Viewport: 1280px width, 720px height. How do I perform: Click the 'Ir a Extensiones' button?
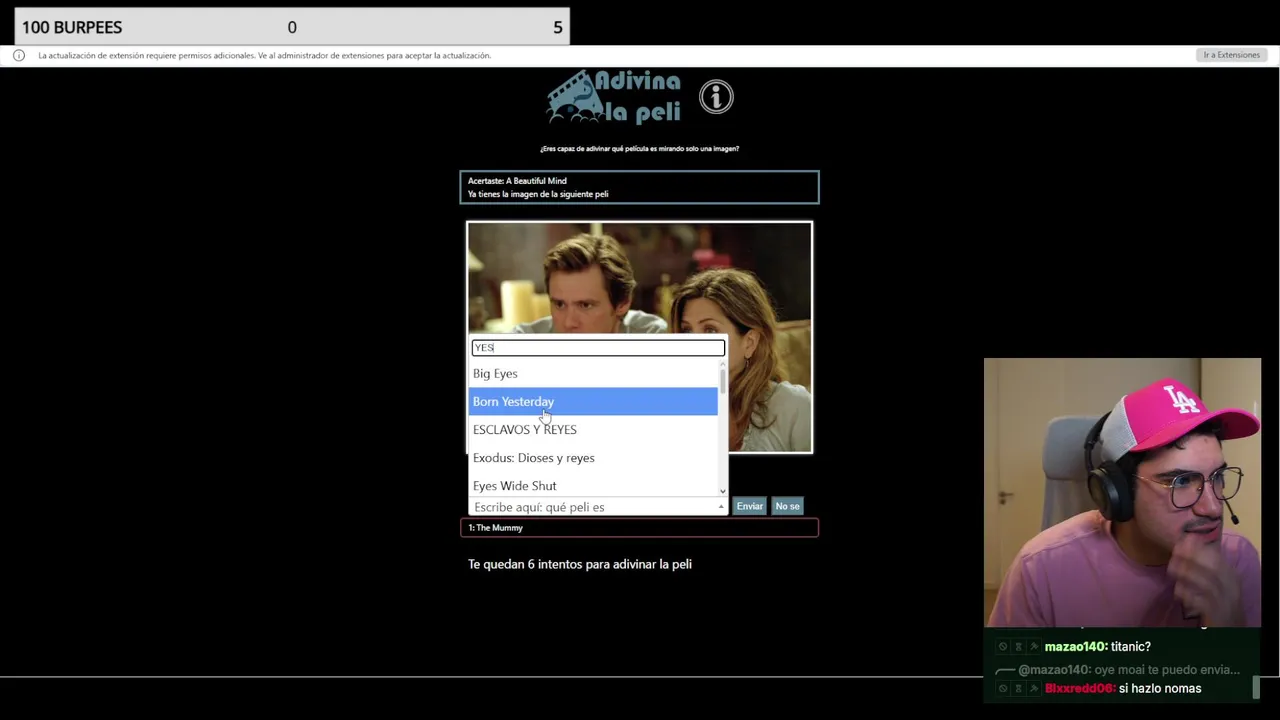(1231, 55)
